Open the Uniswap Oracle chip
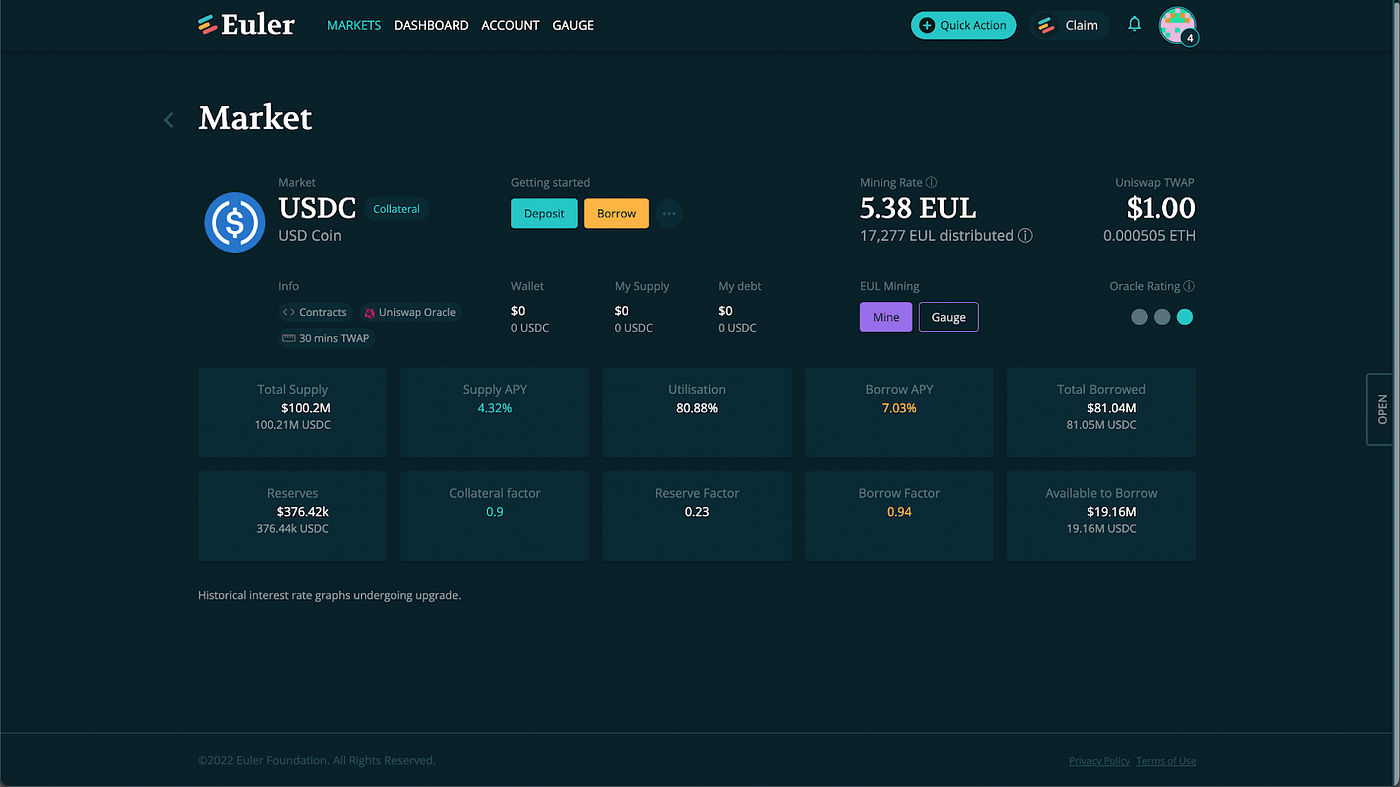The height and width of the screenshot is (787, 1400). (410, 312)
